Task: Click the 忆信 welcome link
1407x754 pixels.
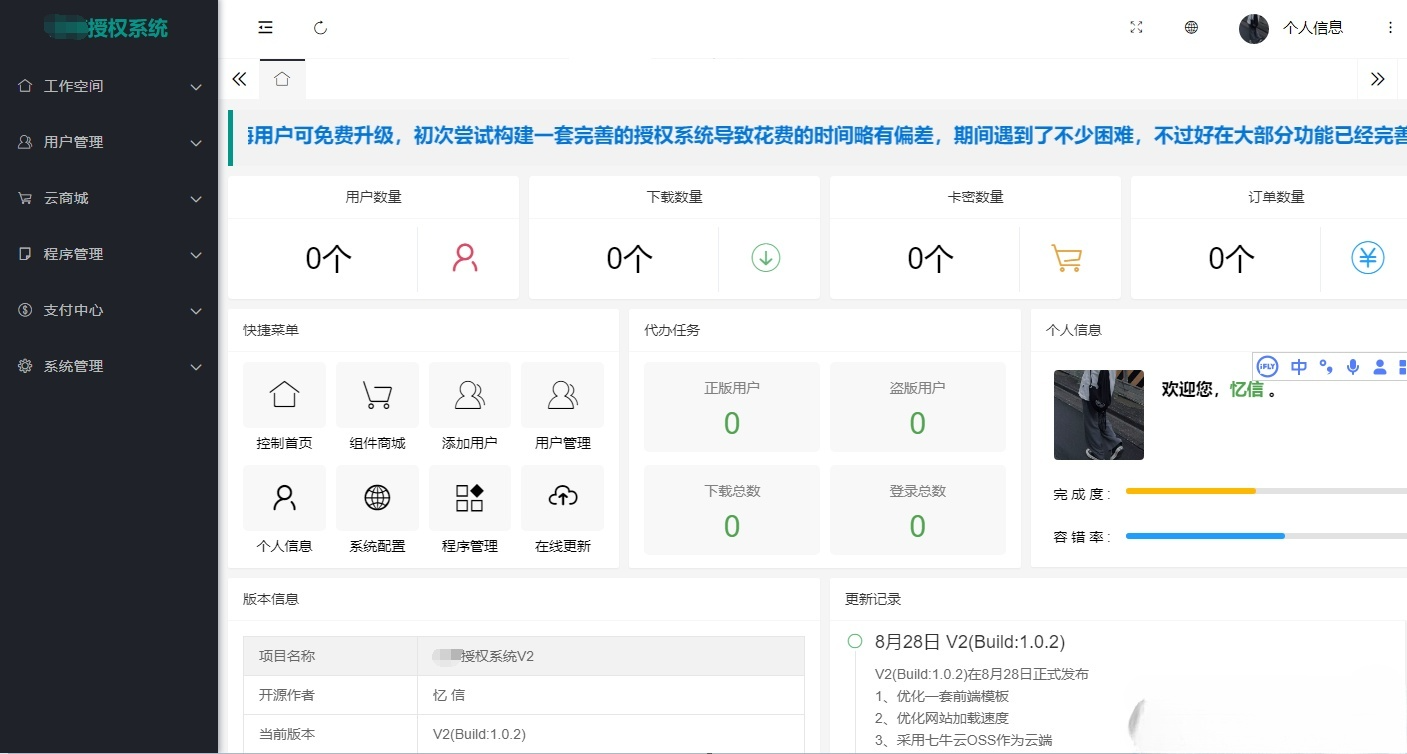Action: (1248, 390)
